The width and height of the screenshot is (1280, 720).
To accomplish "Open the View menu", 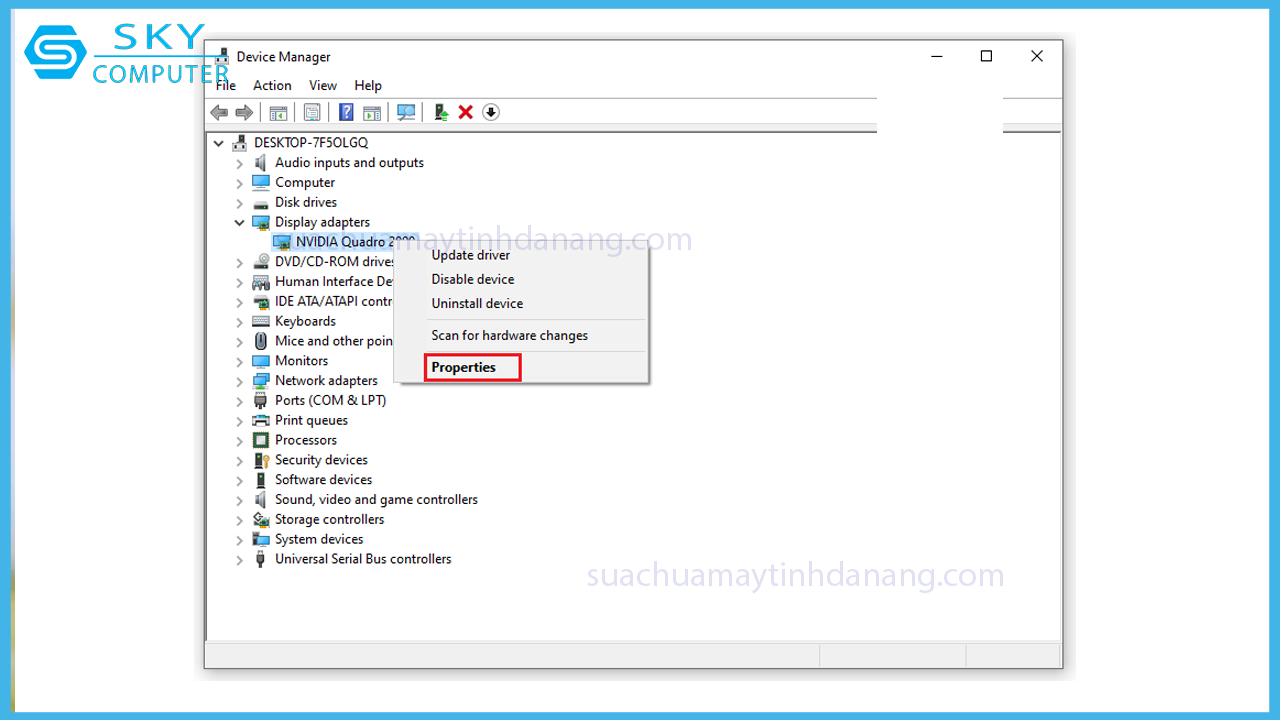I will tap(323, 86).
